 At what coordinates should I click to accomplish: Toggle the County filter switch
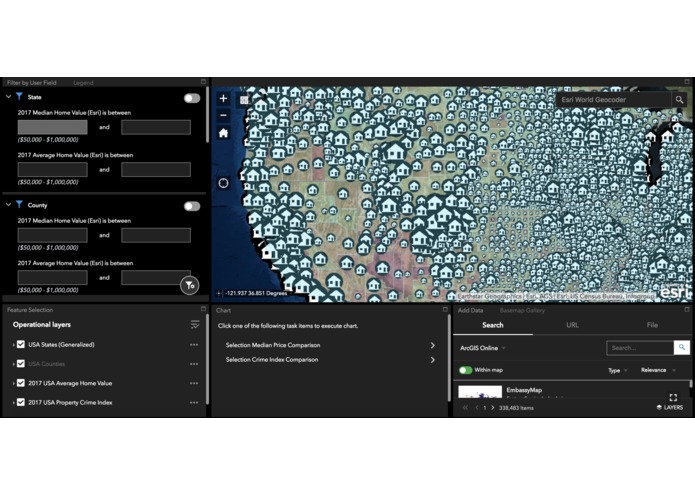(x=192, y=206)
